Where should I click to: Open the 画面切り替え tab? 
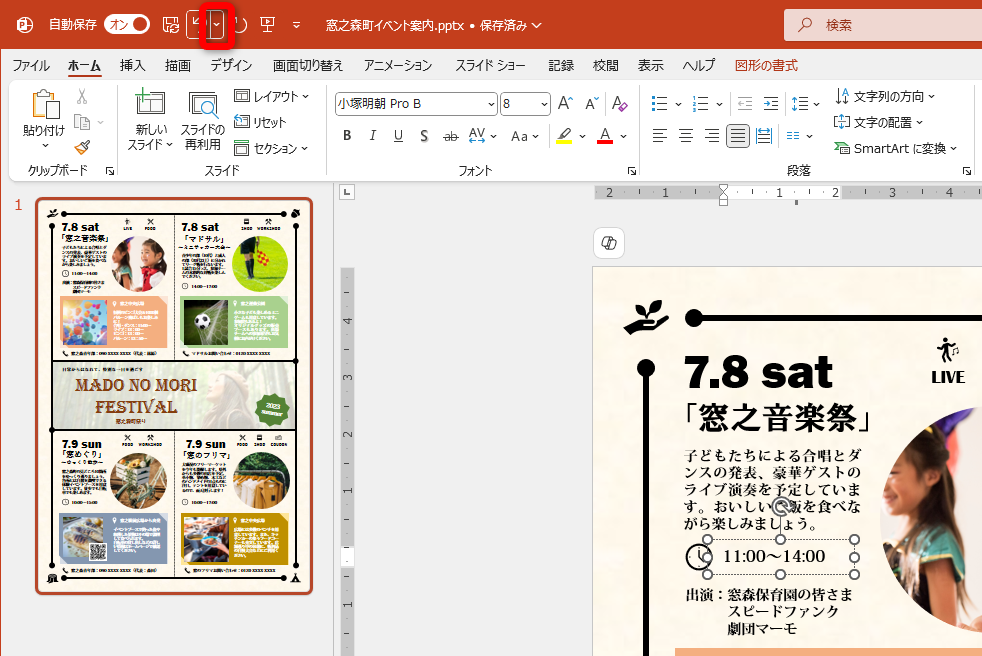(308, 65)
